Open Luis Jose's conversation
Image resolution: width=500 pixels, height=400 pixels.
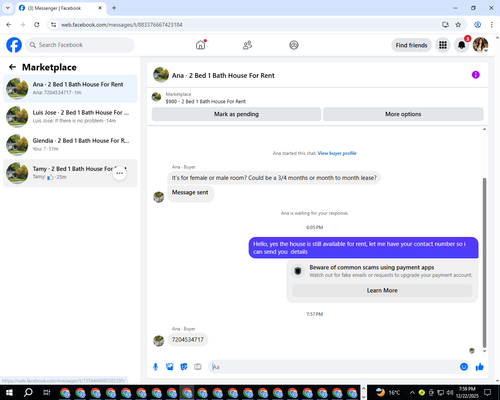tap(70, 117)
